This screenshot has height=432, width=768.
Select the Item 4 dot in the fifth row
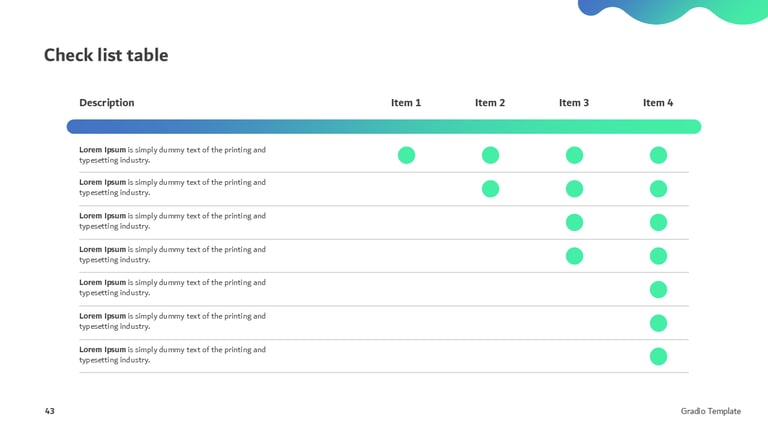click(658, 289)
